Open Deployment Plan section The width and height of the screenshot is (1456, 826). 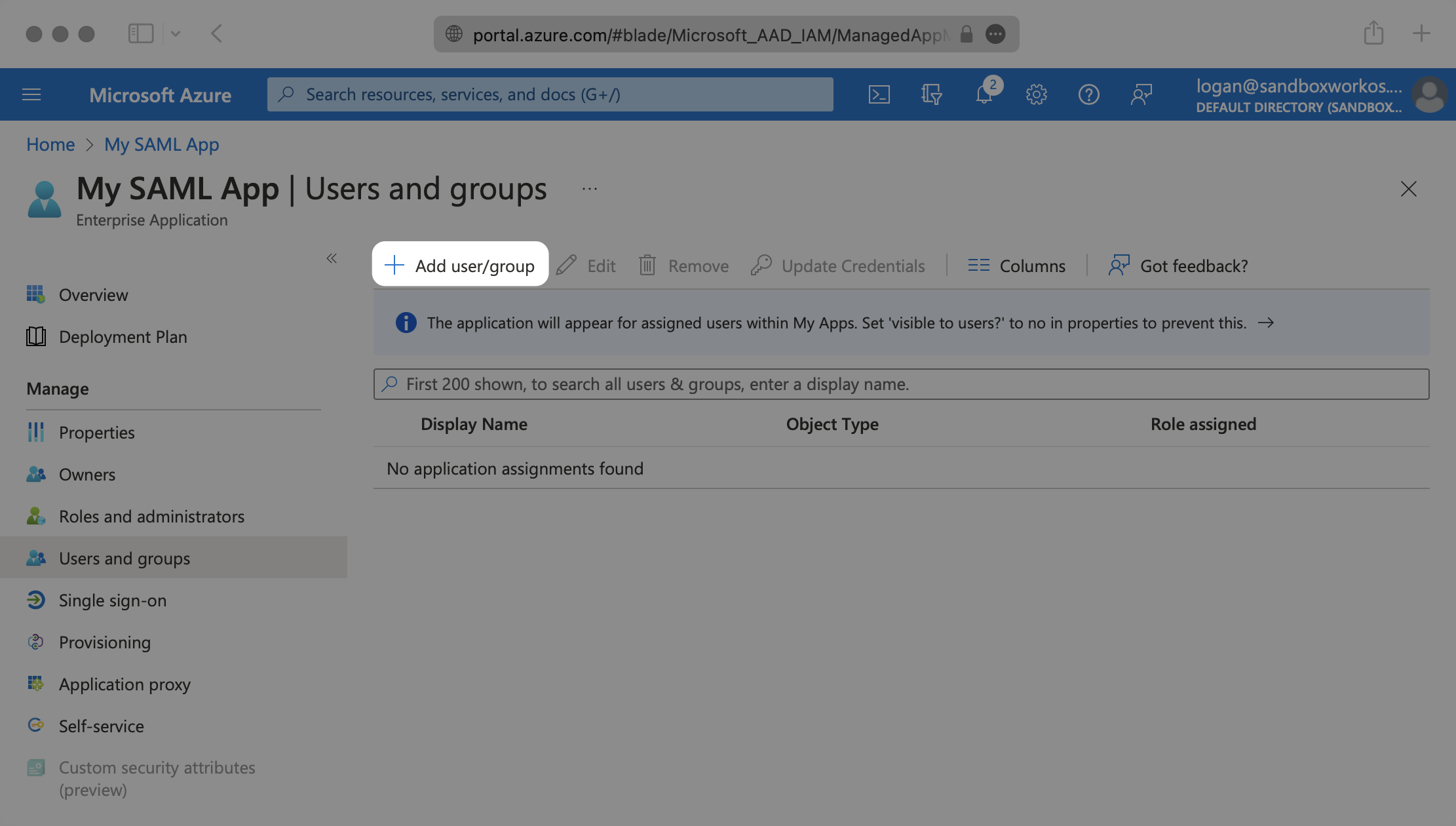(x=123, y=336)
